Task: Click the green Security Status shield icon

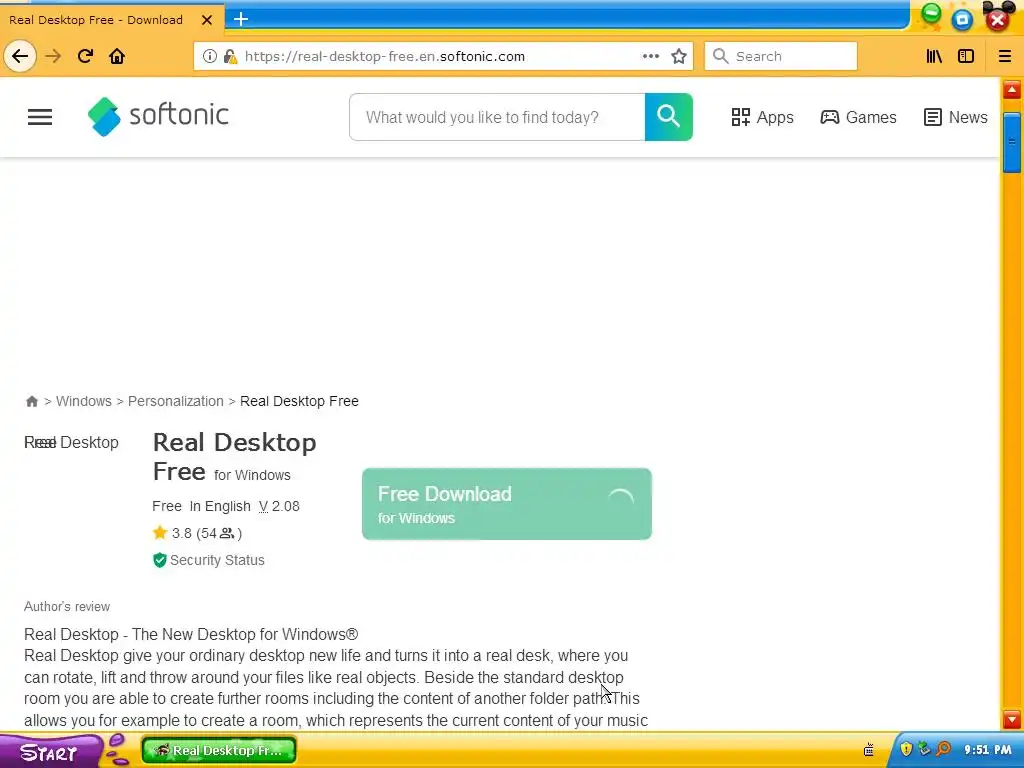Action: click(159, 560)
